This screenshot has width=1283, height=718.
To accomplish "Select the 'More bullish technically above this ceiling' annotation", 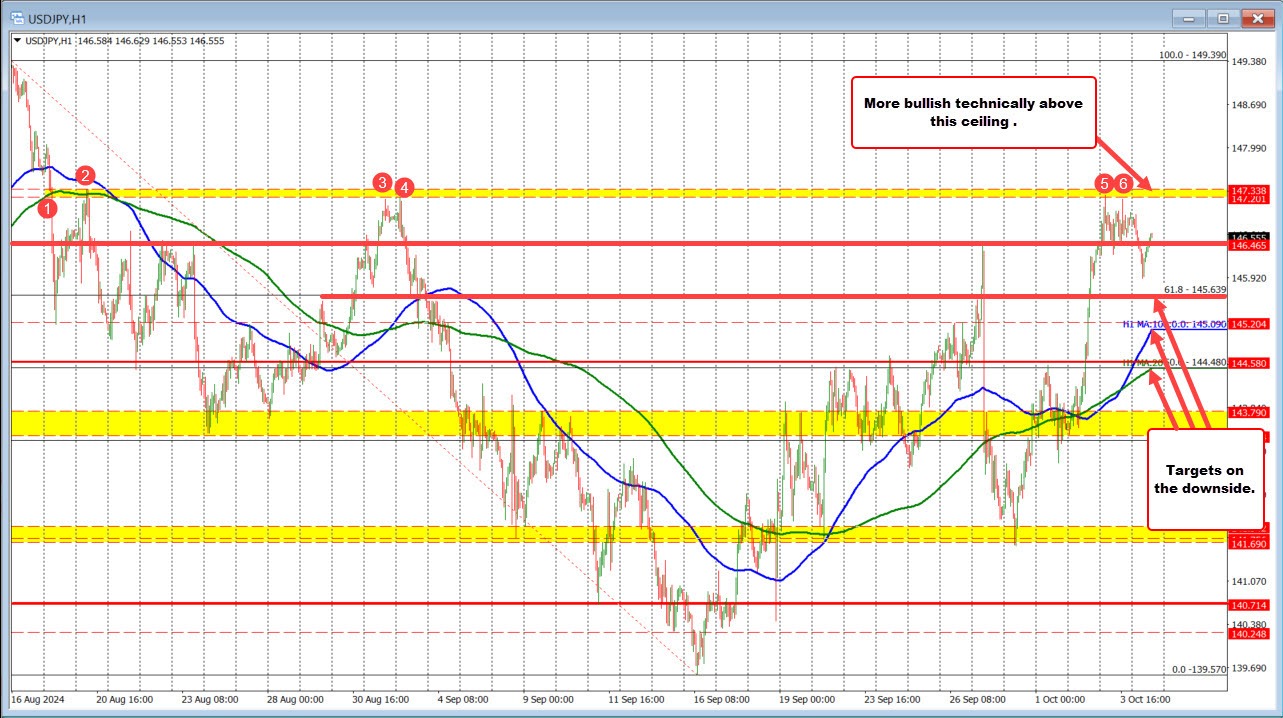I will [973, 112].
